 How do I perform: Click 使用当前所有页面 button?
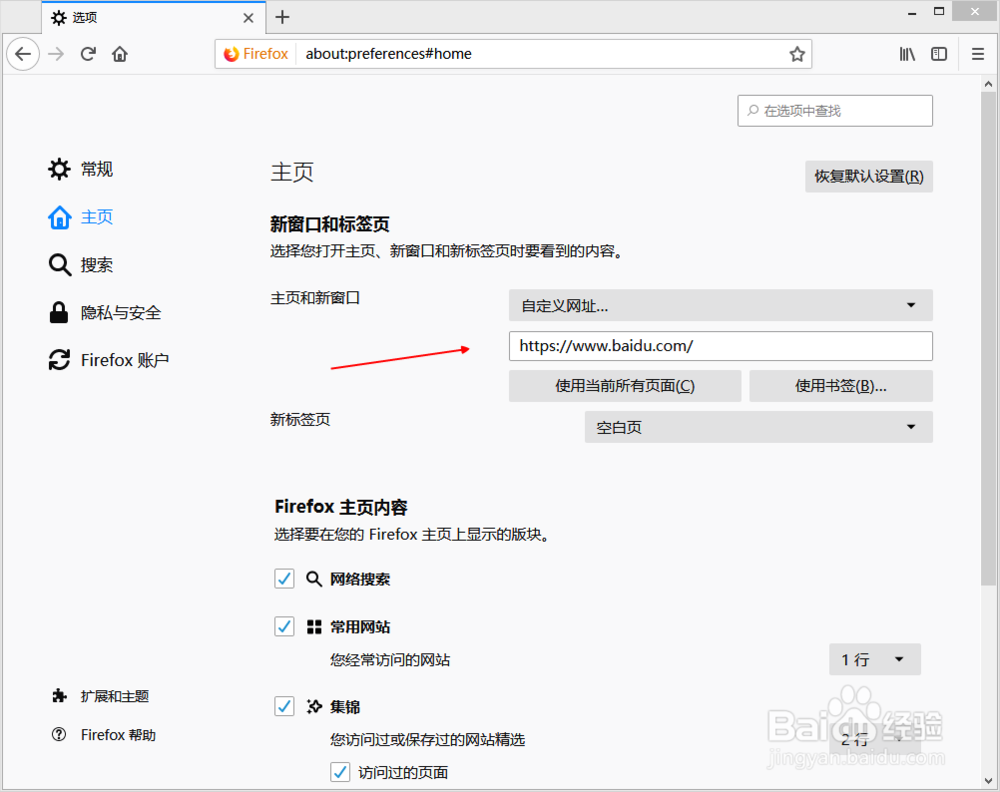[625, 386]
